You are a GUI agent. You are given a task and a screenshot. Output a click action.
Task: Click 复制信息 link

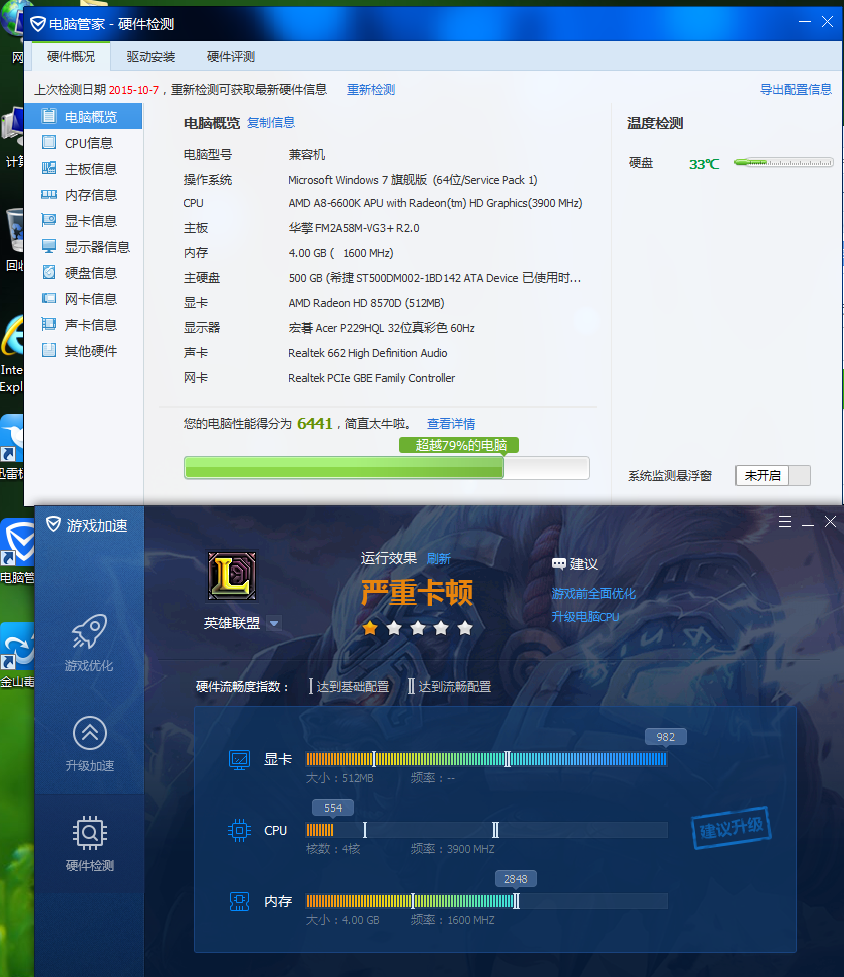point(271,123)
